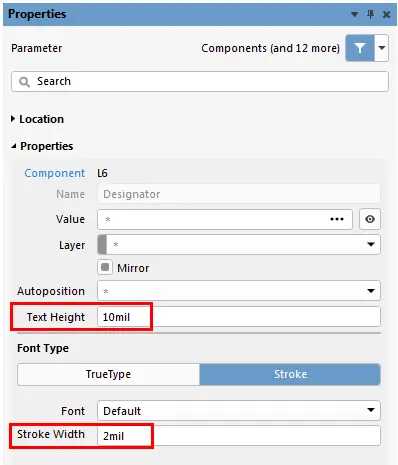Select the Stroke font type

(x=290, y=374)
